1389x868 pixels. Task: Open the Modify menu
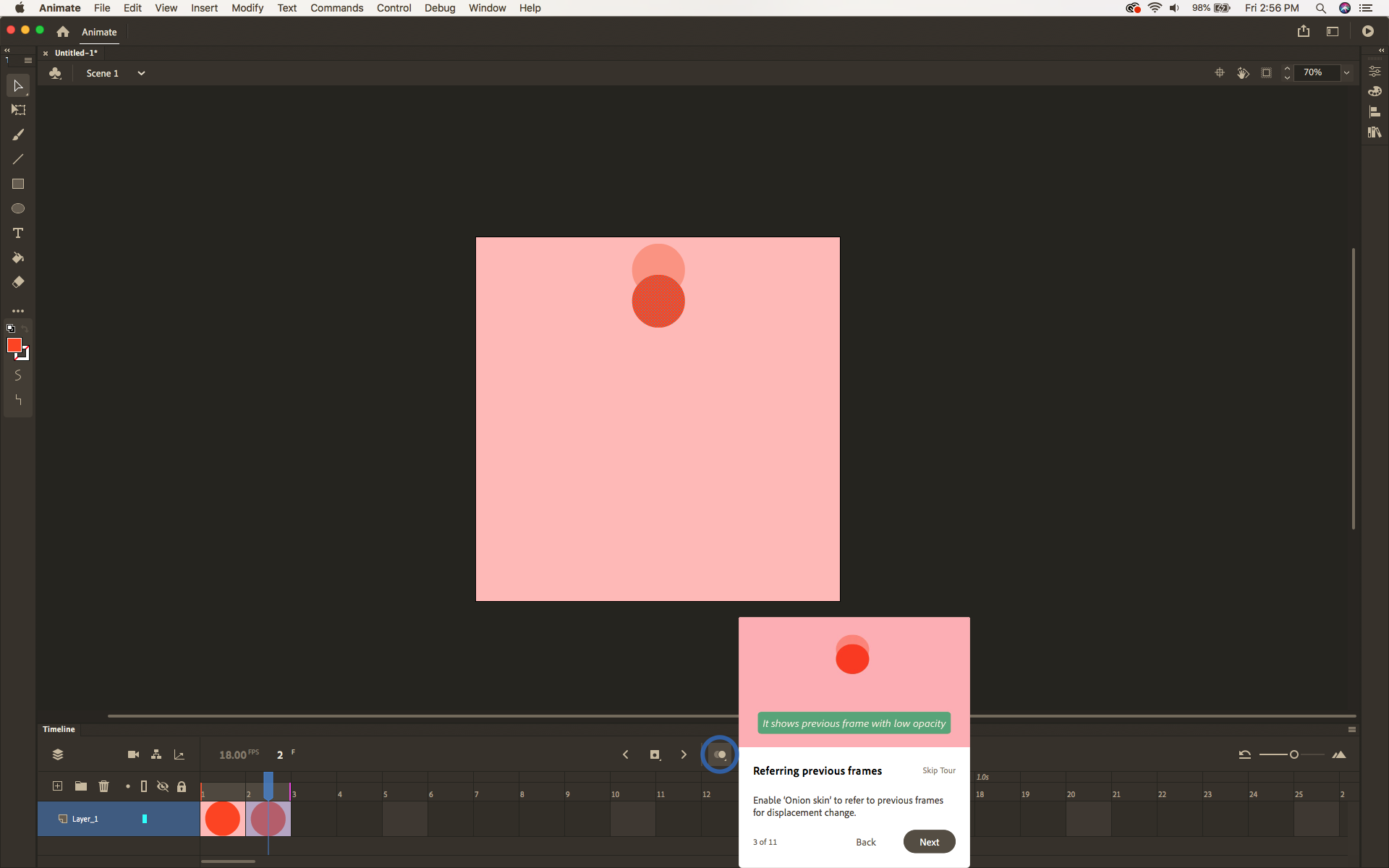point(247,8)
